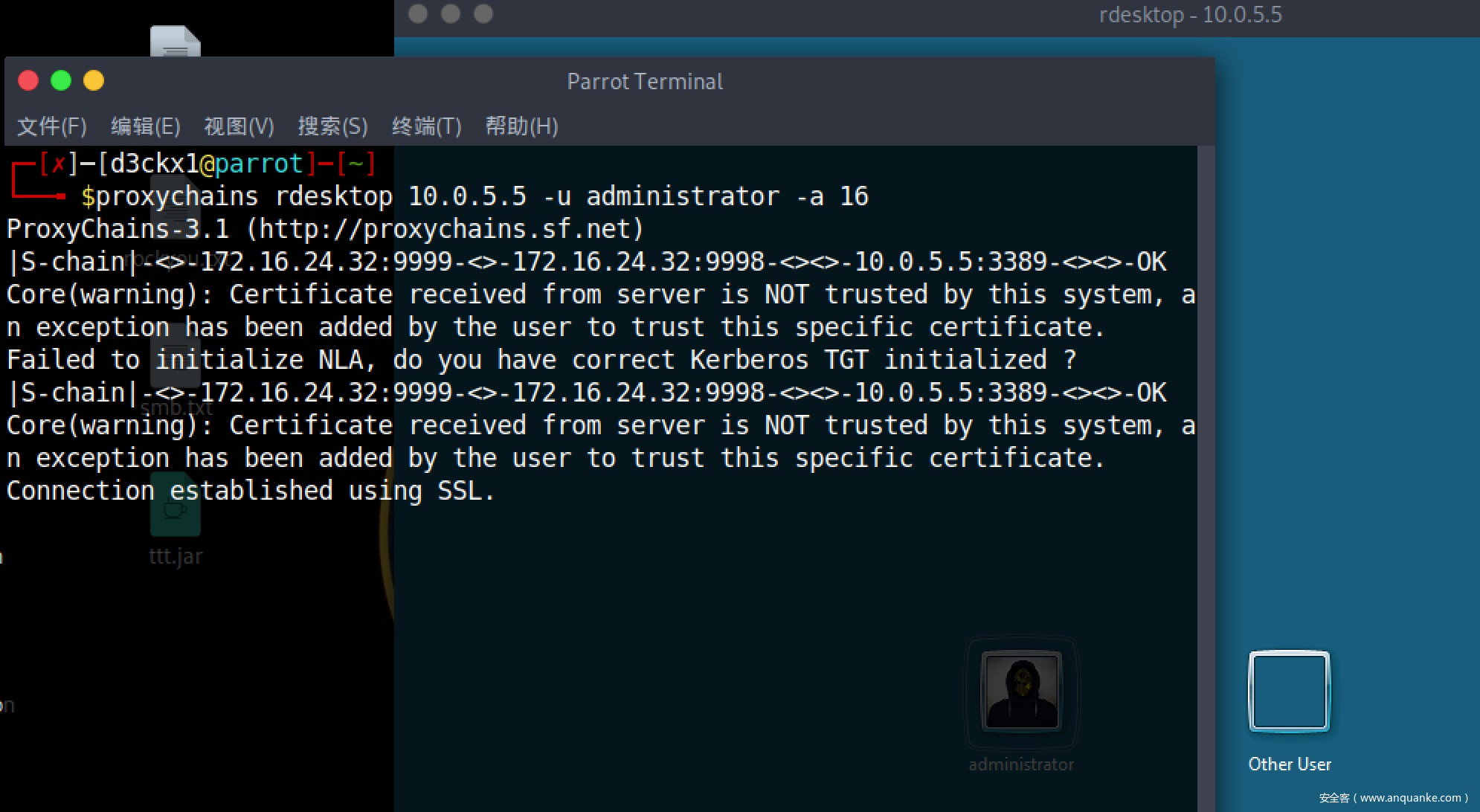Click middle gray rdesktop window button
This screenshot has height=812, width=1480.
[x=451, y=13]
